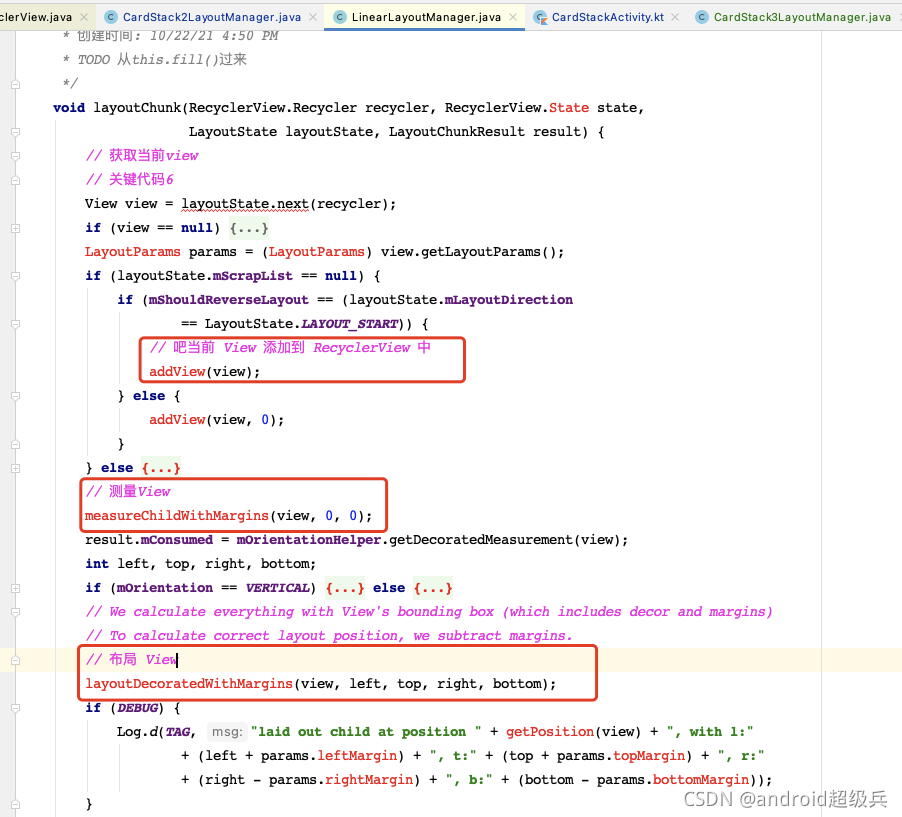This screenshot has width=902, height=817.
Task: Click the int left, top, right, bottom declaration
Action: [x=200, y=564]
